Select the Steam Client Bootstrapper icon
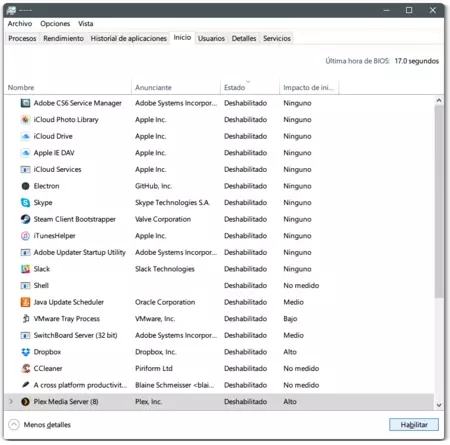Viewport: 450px width, 445px height. (x=25, y=219)
